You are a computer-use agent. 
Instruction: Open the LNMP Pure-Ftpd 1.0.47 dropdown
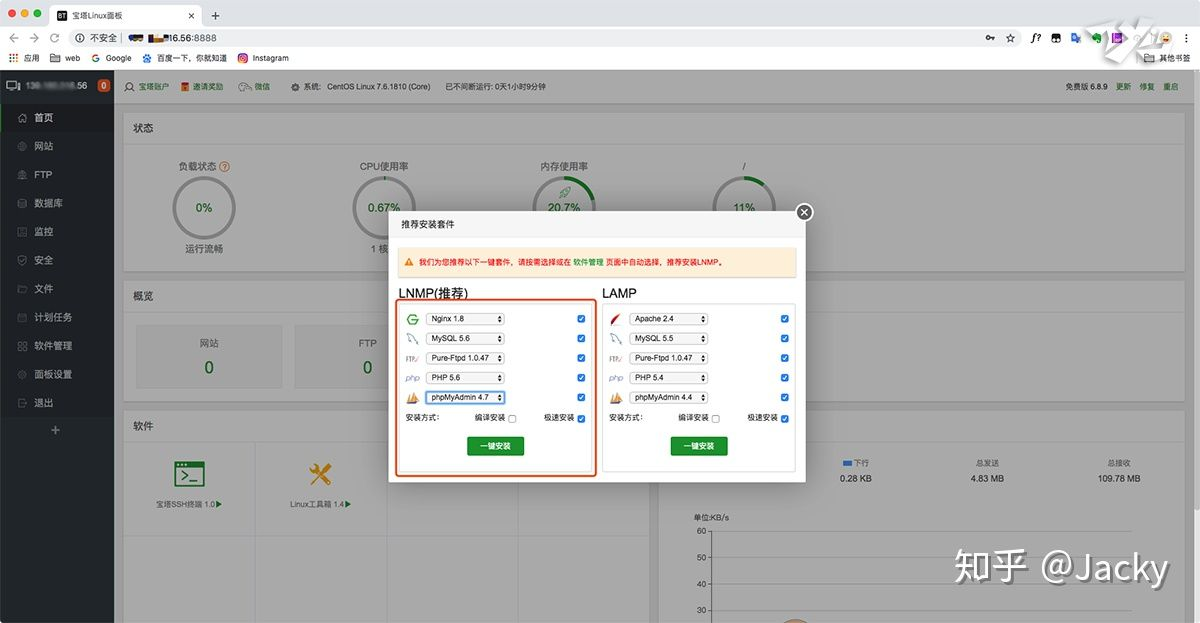click(465, 358)
